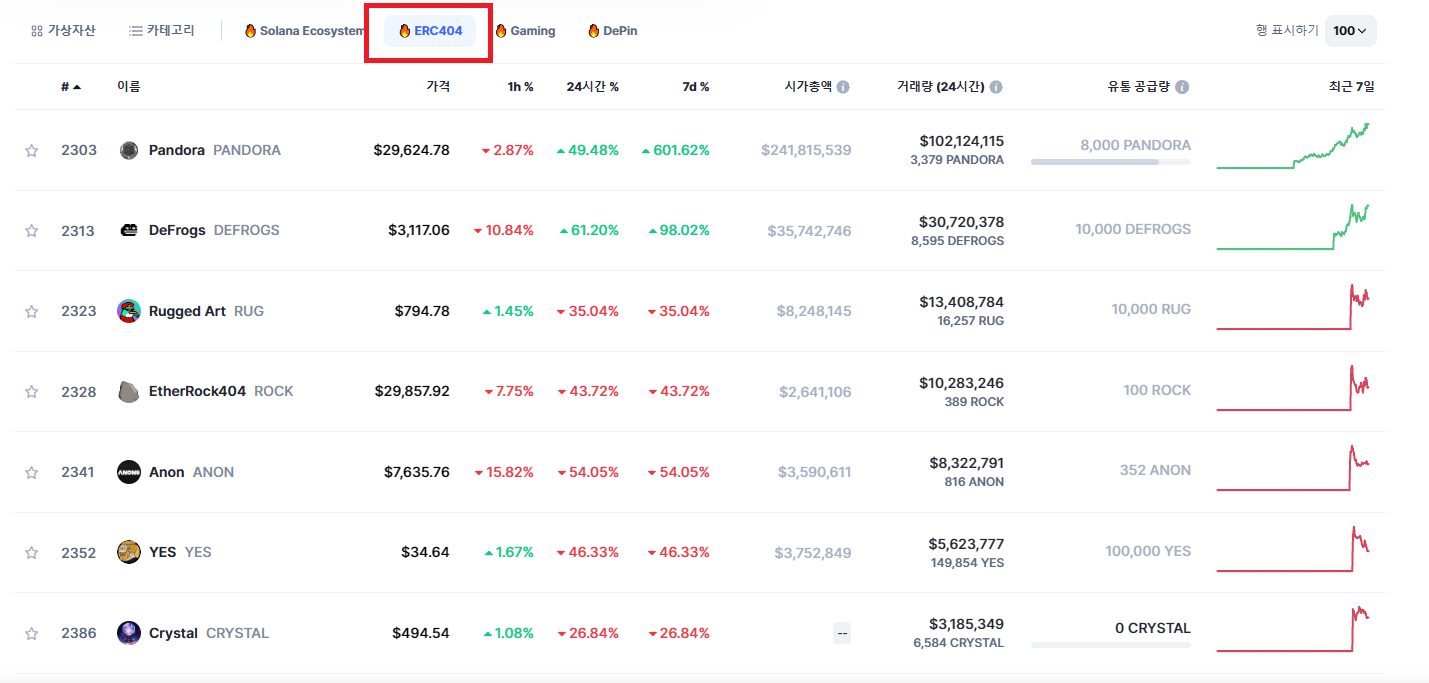The width and height of the screenshot is (1429, 683).
Task: Click DeFrogs 24h change 61.20%
Action: click(x=588, y=230)
